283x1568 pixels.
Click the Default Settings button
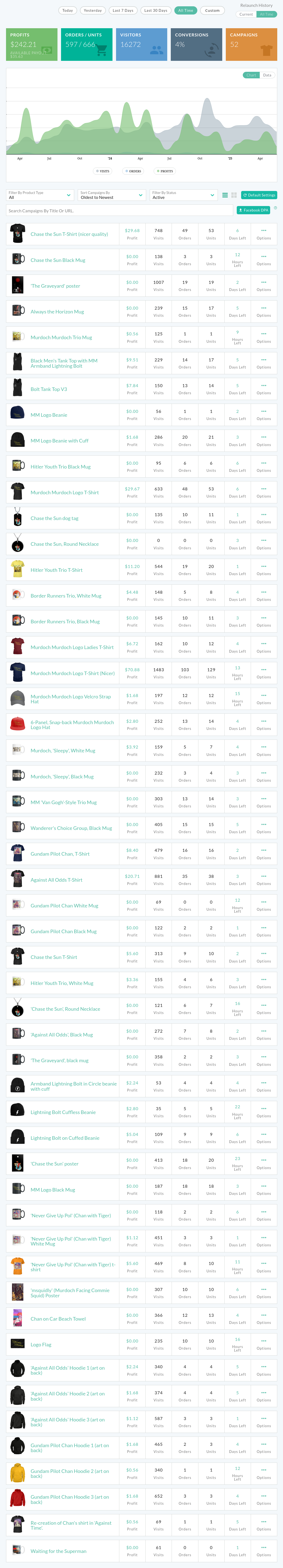259,195
